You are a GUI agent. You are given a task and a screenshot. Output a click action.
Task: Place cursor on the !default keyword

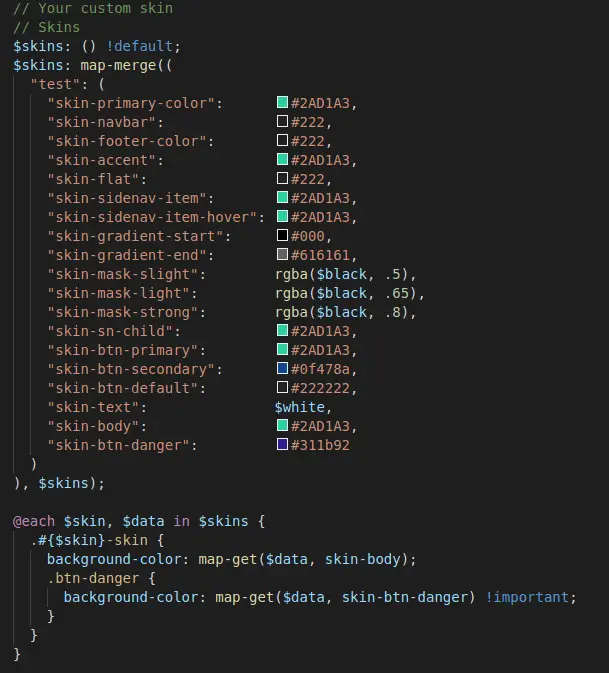pos(139,46)
